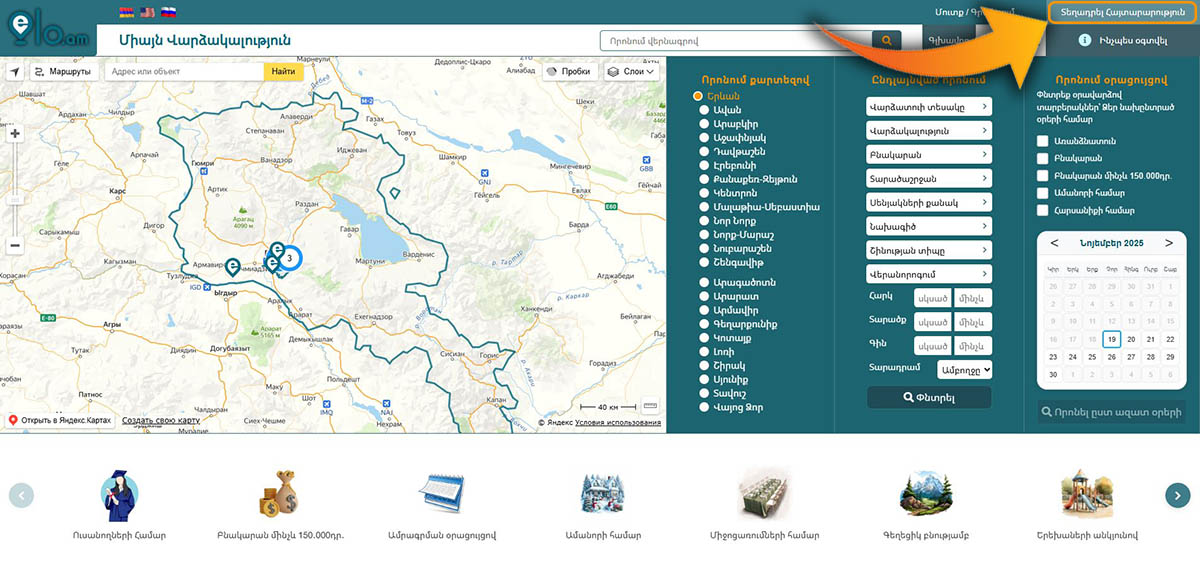The height and width of the screenshot is (564, 1200).
Task: Open the Условия использования link
Action: (618, 423)
